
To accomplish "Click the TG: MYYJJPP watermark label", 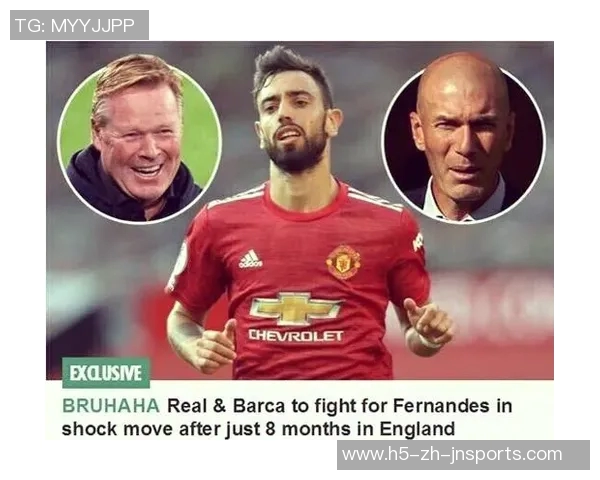I will (x=79, y=25).
